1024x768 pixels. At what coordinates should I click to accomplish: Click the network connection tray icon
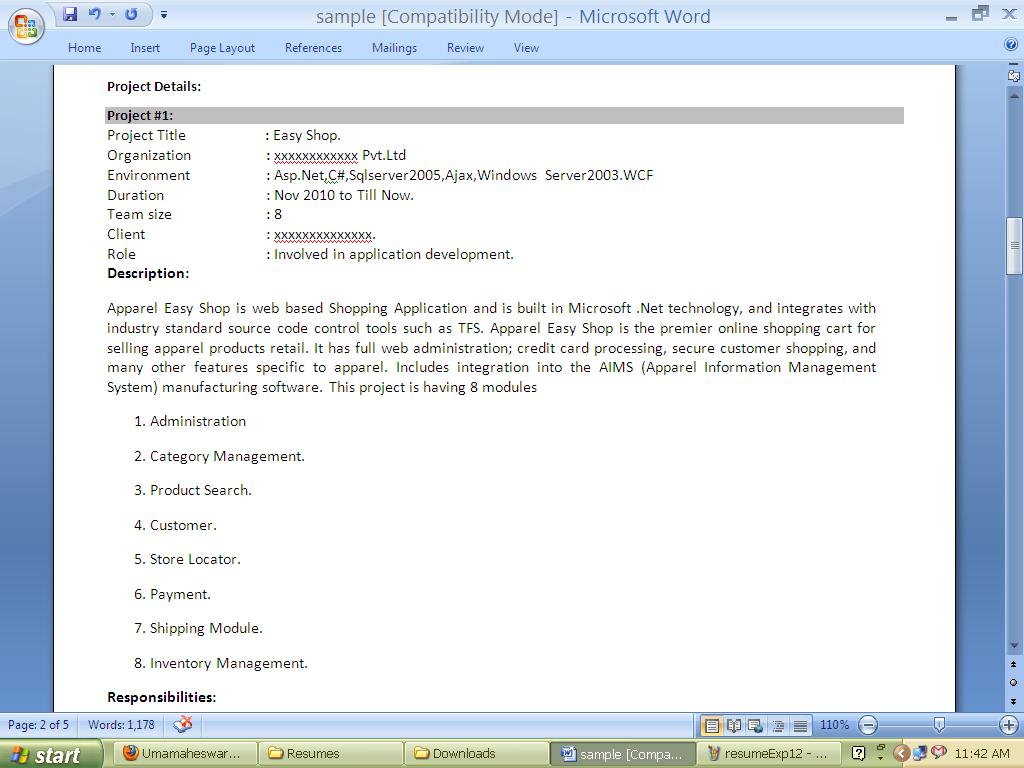[x=920, y=754]
